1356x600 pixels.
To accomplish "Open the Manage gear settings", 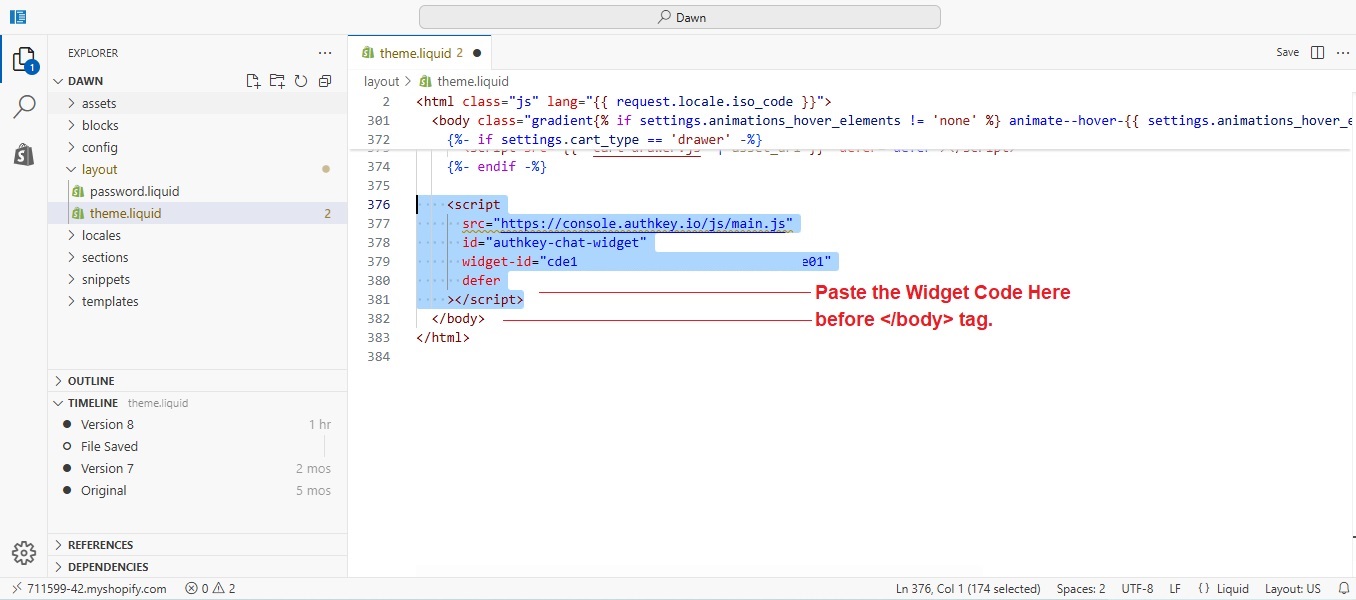I will 24,553.
